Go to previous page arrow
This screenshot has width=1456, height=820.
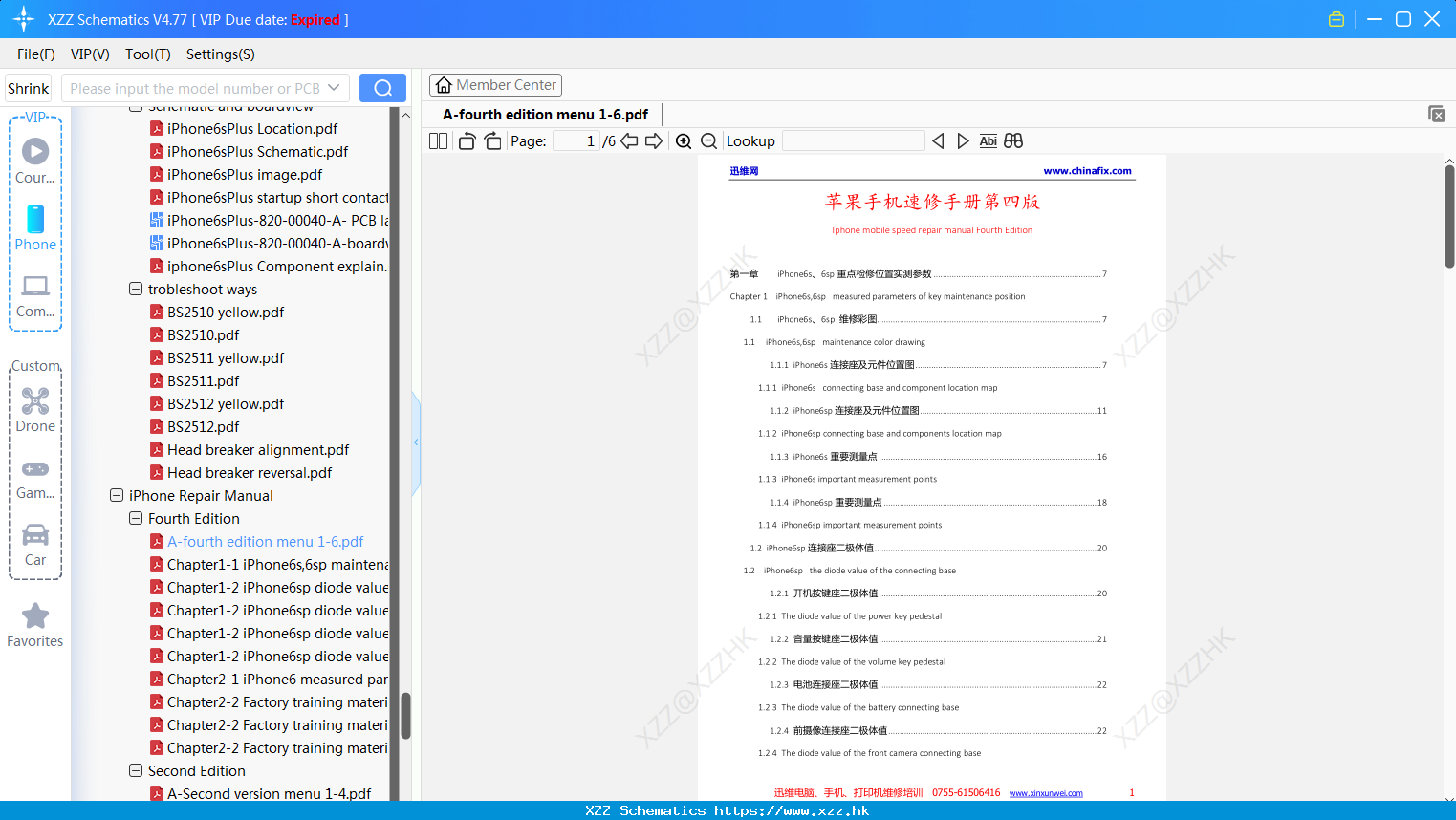[630, 141]
